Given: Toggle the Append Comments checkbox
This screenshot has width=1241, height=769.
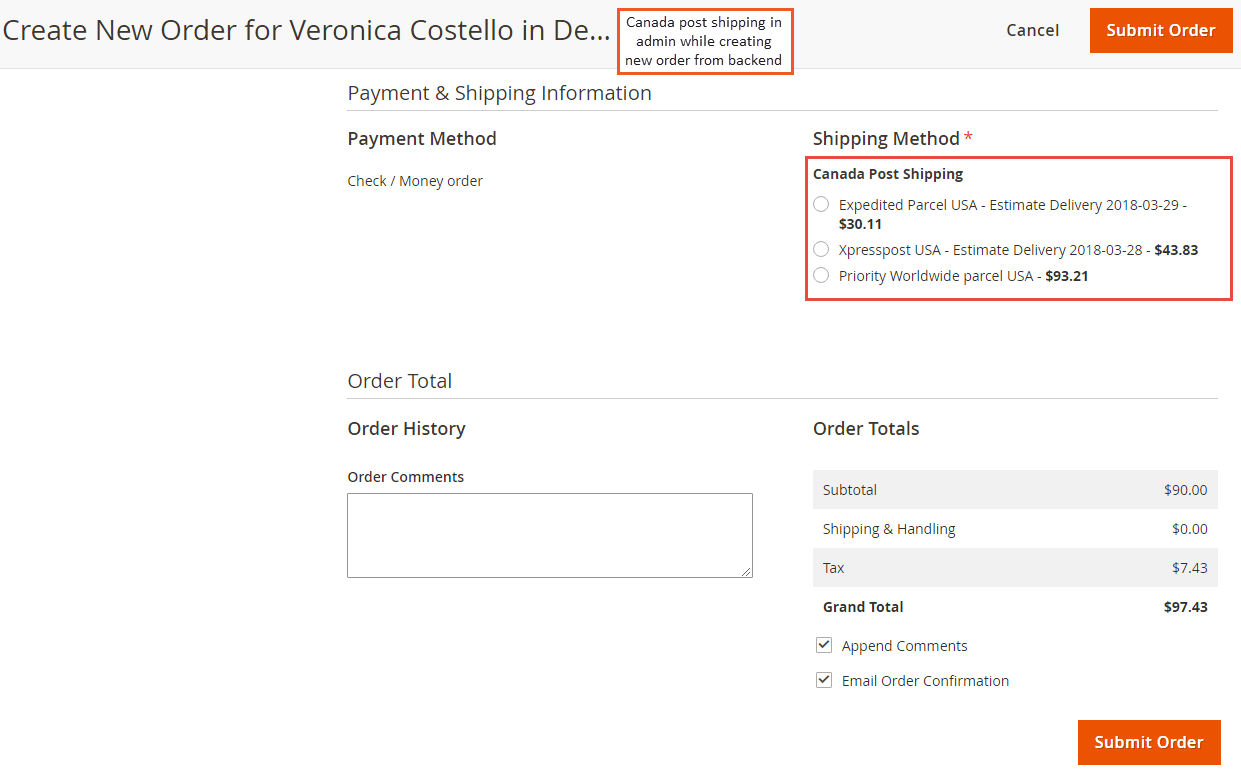Looking at the screenshot, I should pyautogui.click(x=824, y=645).
